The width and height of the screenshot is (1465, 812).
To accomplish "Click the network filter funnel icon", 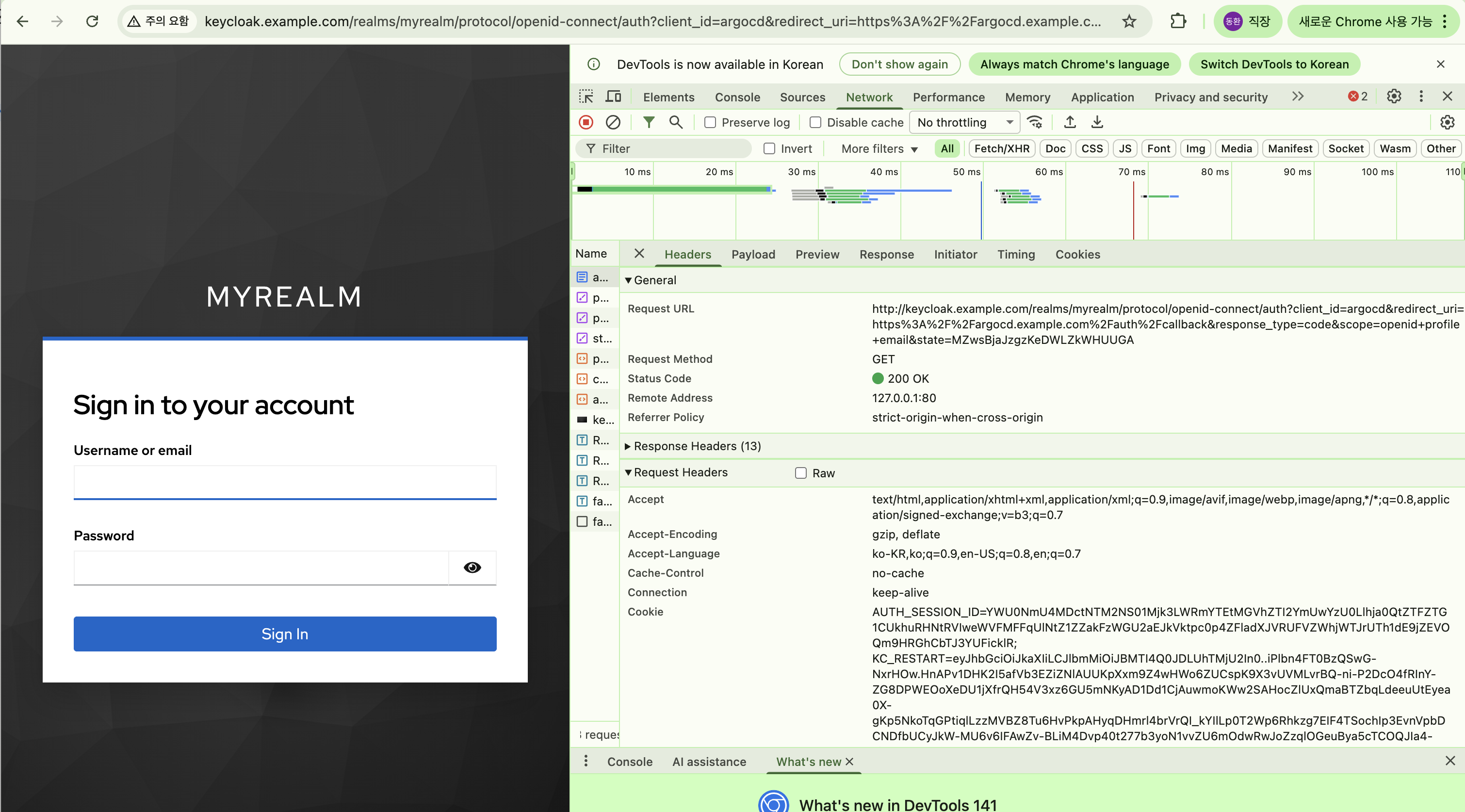I will (648, 122).
